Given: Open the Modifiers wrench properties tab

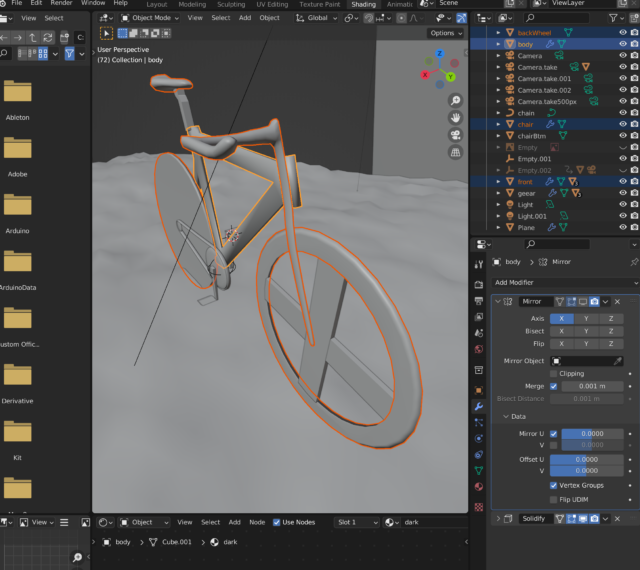Looking at the screenshot, I should (478, 407).
